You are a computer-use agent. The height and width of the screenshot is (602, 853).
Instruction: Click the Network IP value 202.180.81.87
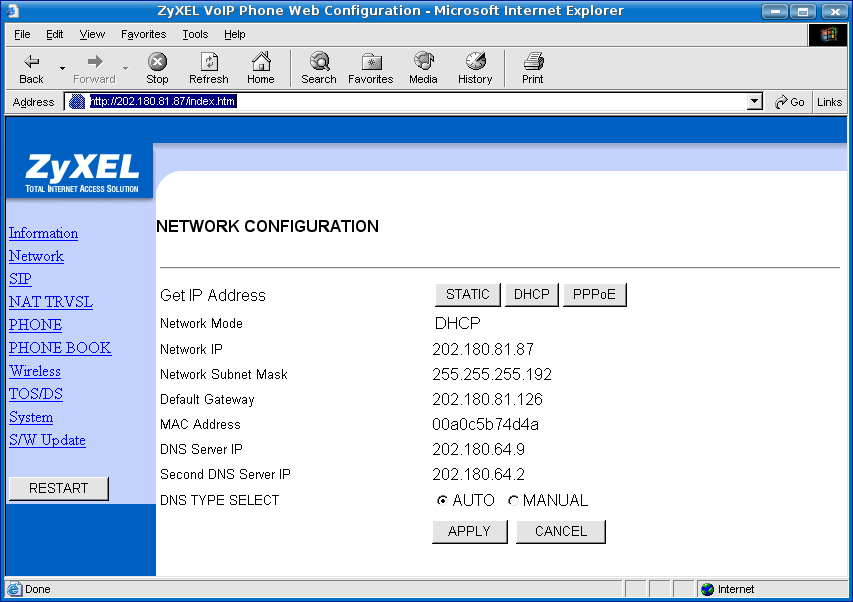point(483,349)
